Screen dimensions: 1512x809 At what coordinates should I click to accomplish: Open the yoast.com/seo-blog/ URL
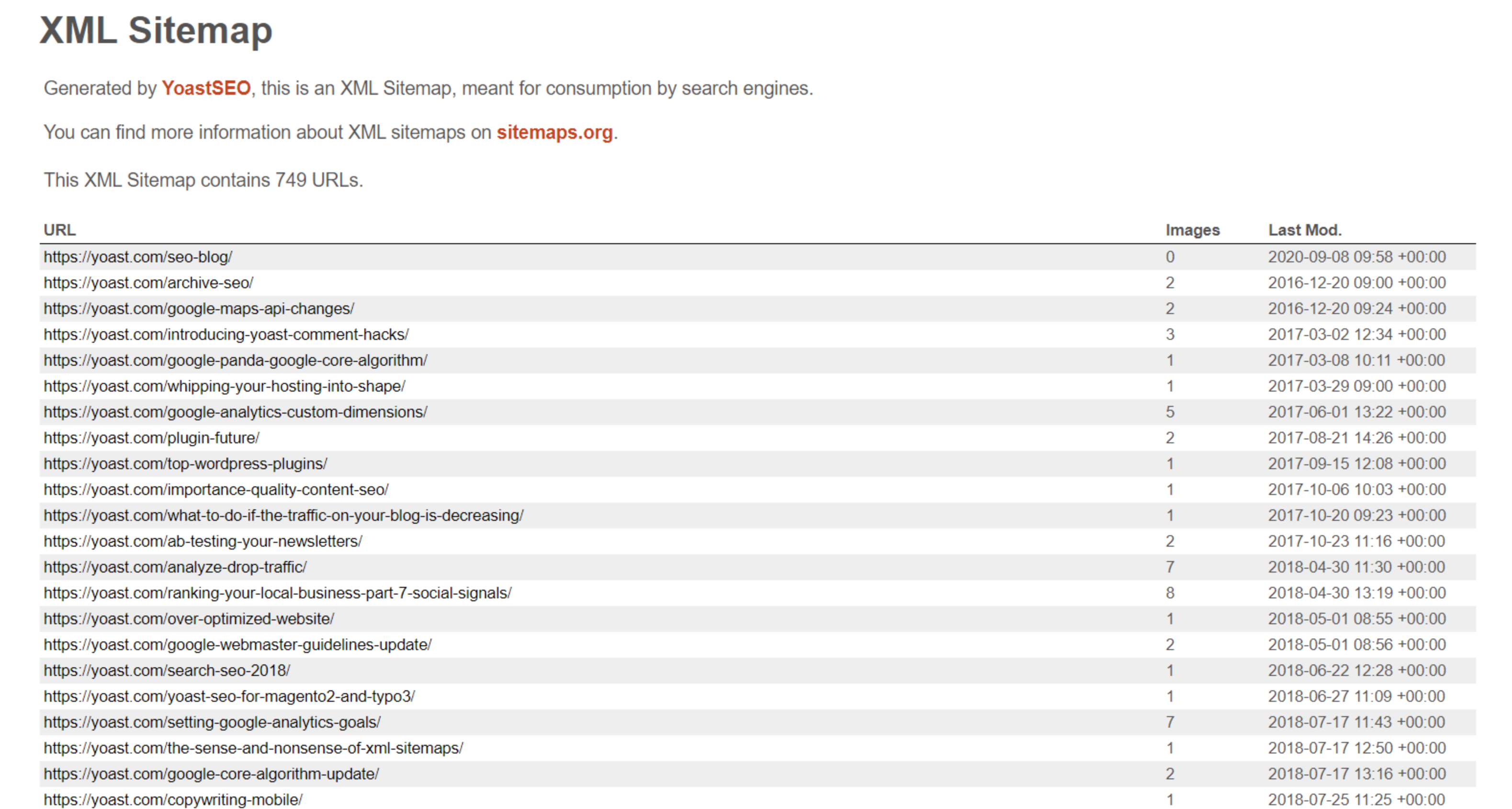(138, 257)
